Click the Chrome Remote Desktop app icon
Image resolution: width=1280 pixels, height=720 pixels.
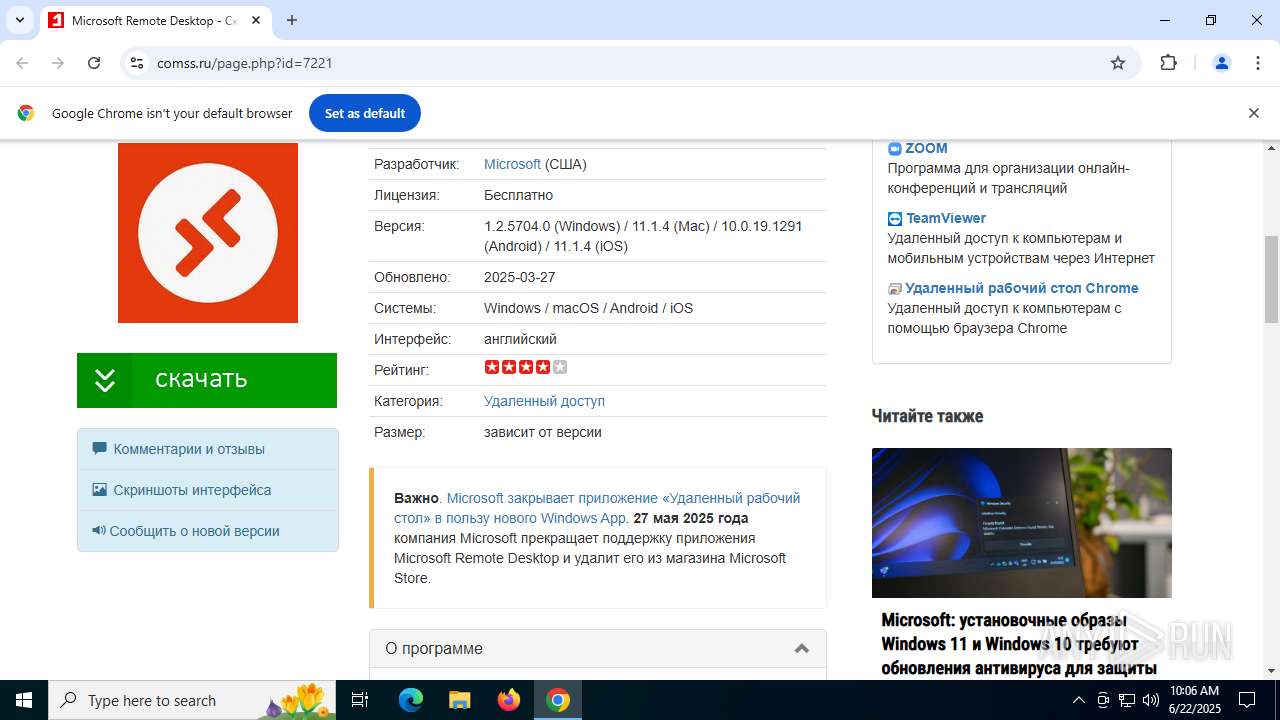point(895,289)
